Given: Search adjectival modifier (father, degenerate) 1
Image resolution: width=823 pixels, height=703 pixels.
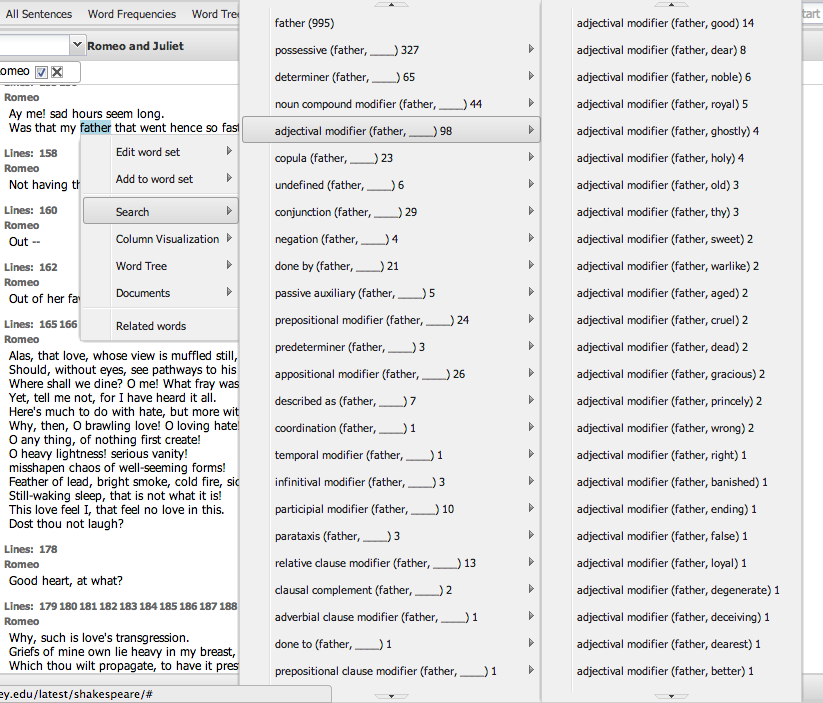Looking at the screenshot, I should (671, 590).
